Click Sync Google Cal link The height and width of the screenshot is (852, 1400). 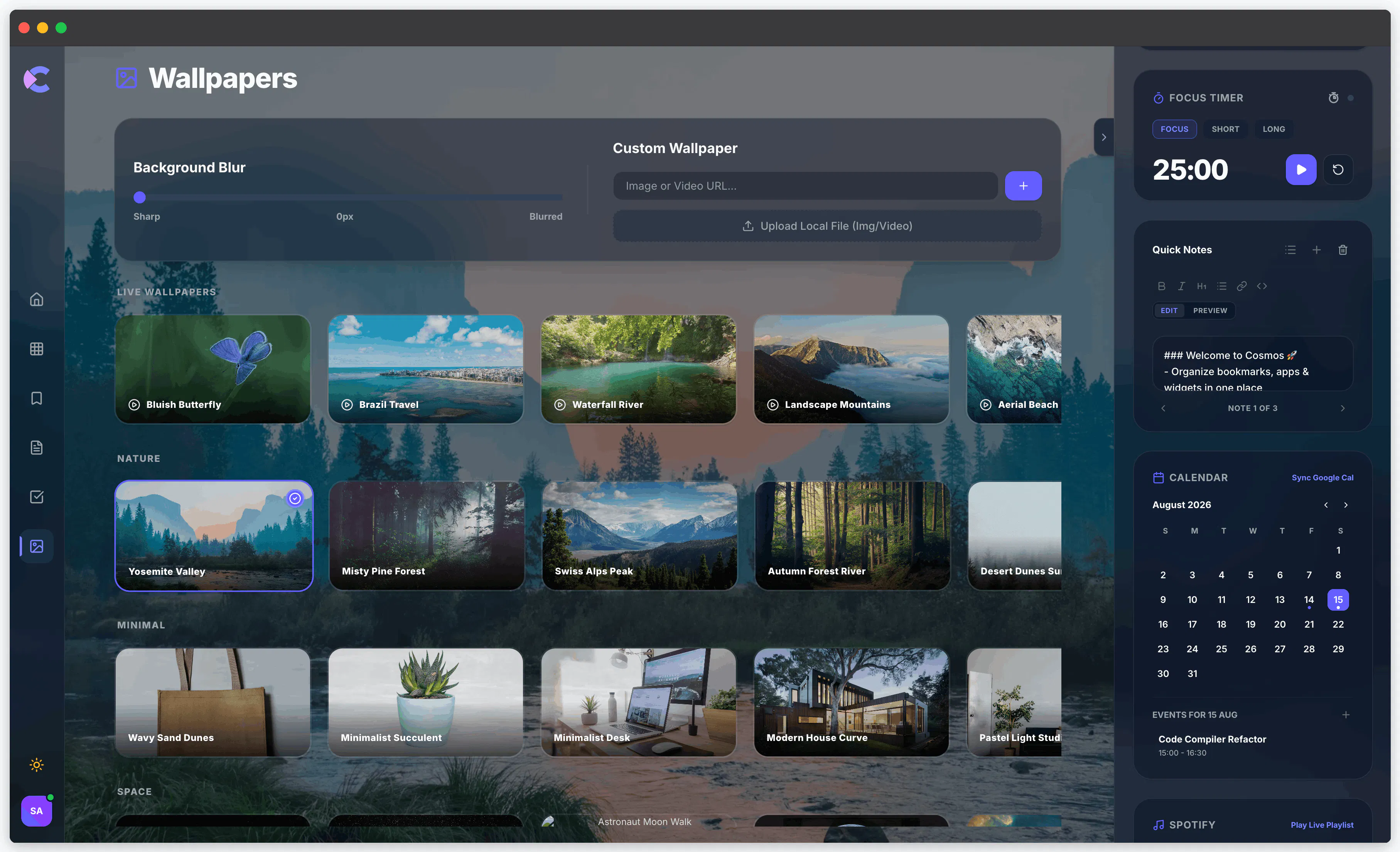[1322, 478]
